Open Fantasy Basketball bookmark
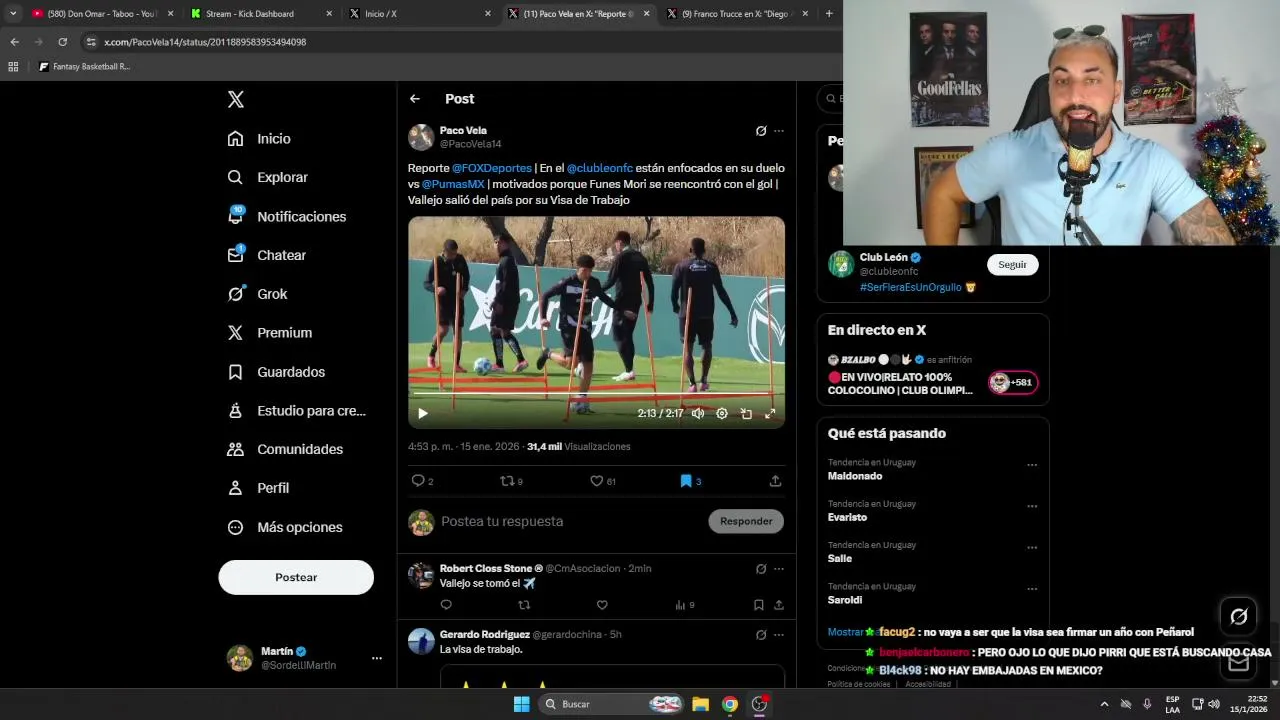 pyautogui.click(x=85, y=67)
